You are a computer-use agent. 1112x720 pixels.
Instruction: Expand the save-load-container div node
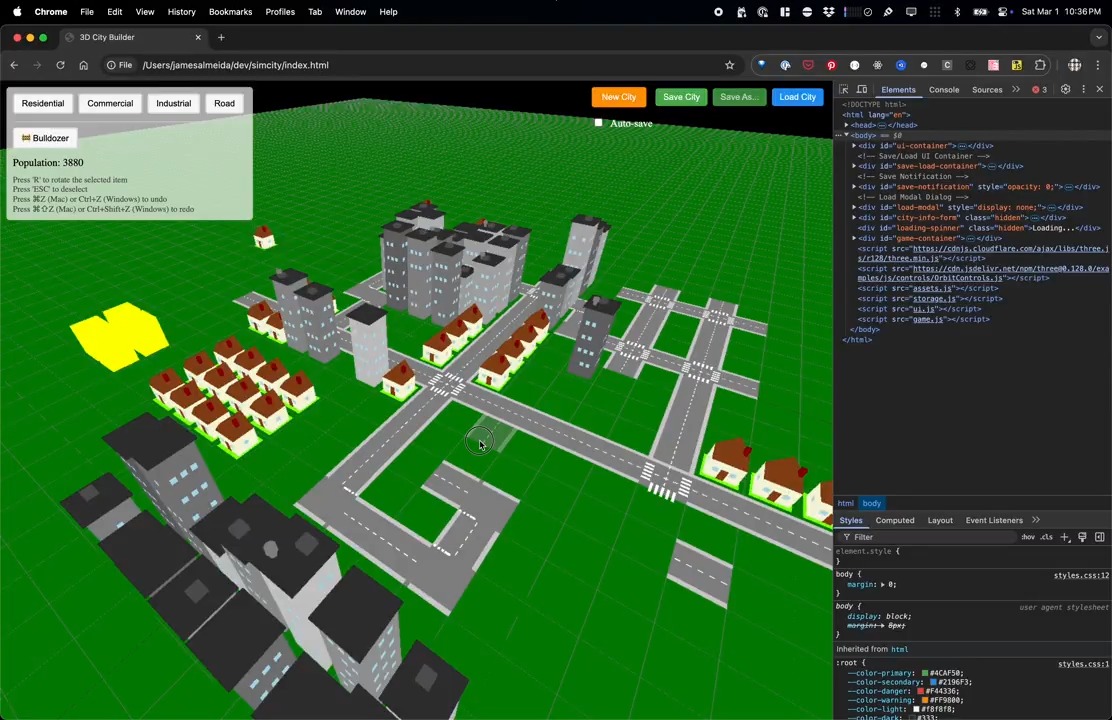tap(854, 166)
